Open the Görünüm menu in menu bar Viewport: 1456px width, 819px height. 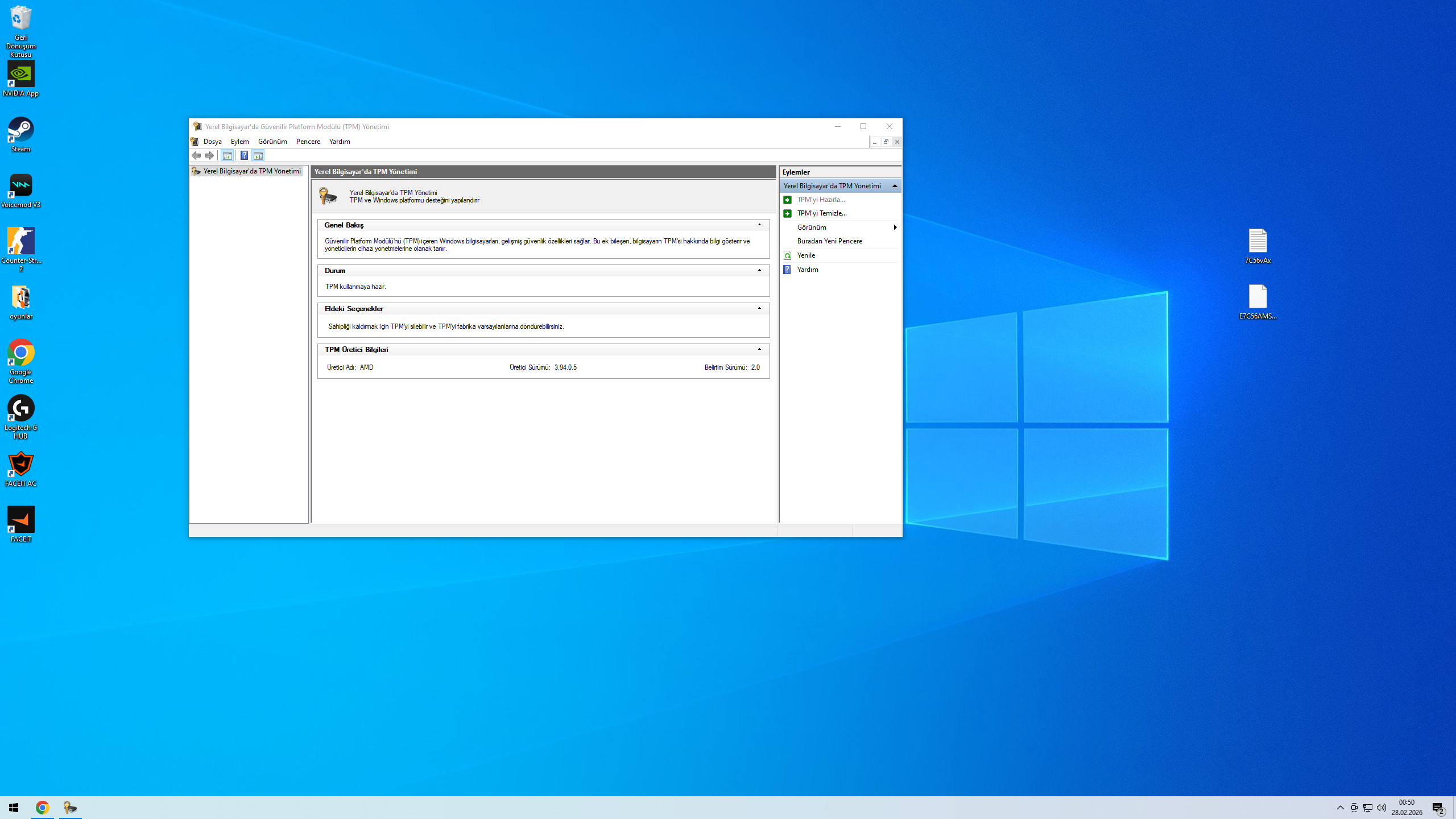(x=272, y=142)
